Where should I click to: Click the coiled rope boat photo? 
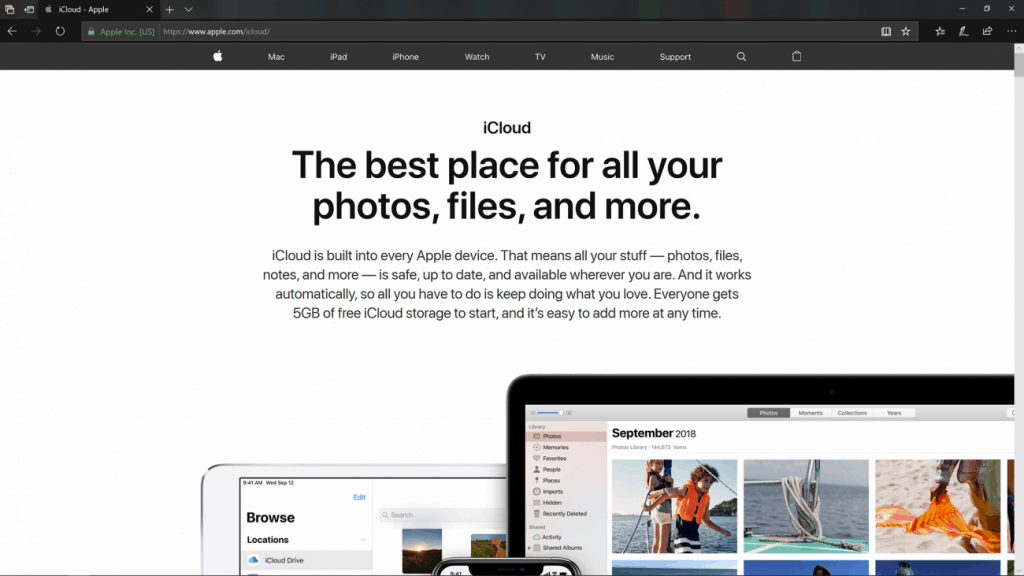coord(806,506)
